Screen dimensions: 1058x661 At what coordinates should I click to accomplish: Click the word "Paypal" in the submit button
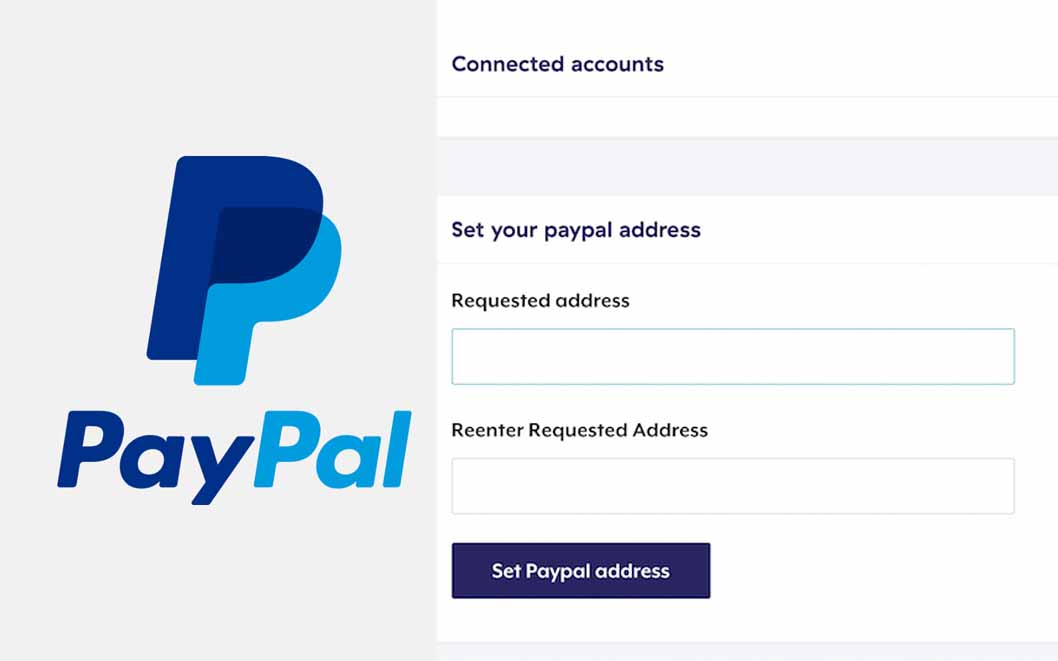tap(558, 571)
